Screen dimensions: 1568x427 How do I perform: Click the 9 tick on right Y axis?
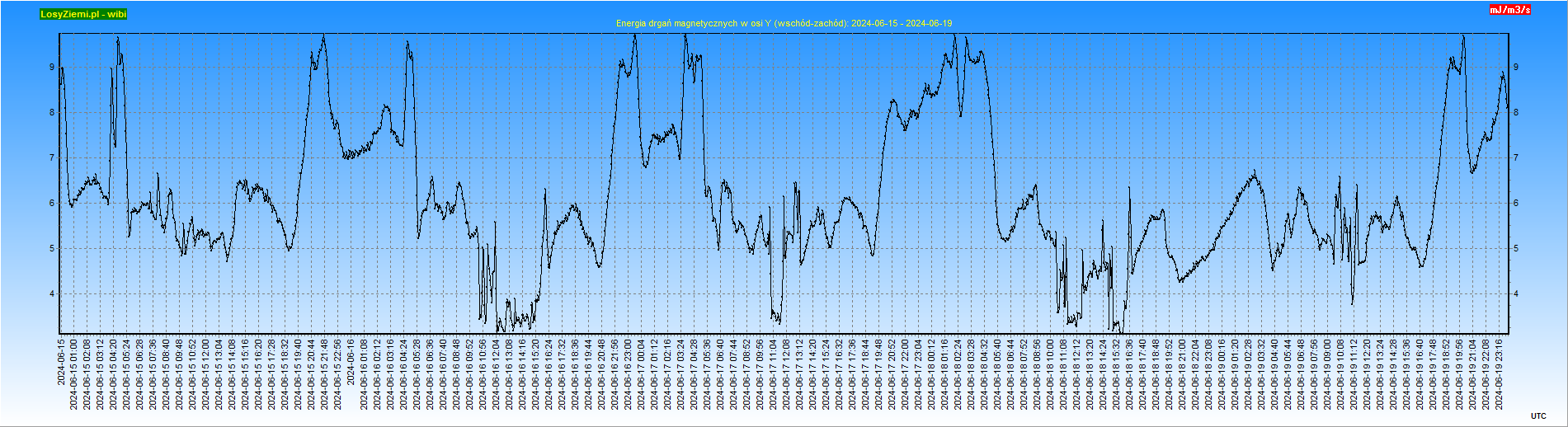pos(1516,68)
